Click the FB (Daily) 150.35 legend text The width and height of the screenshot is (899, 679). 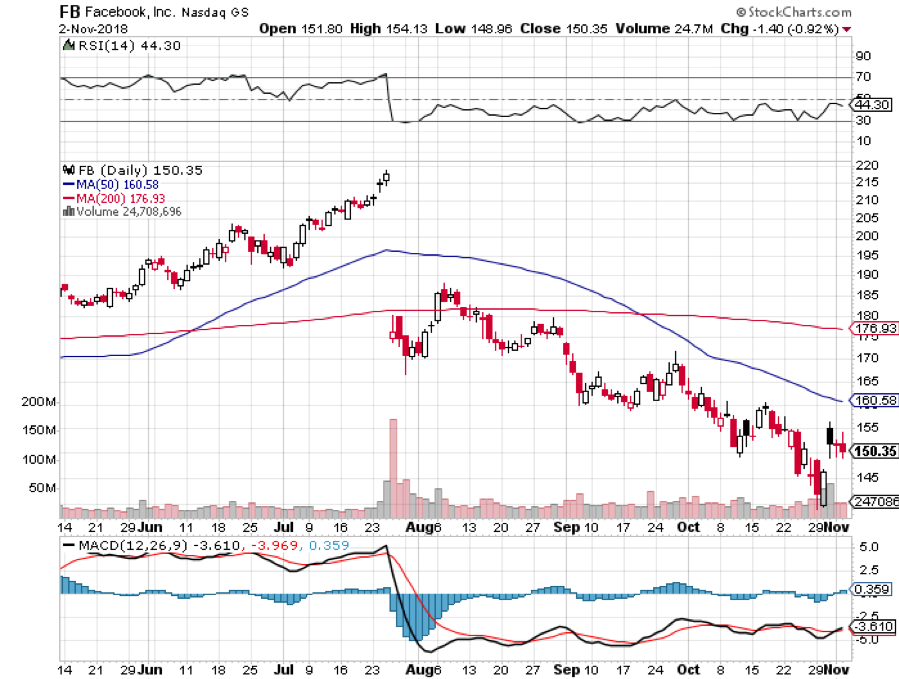tap(140, 170)
